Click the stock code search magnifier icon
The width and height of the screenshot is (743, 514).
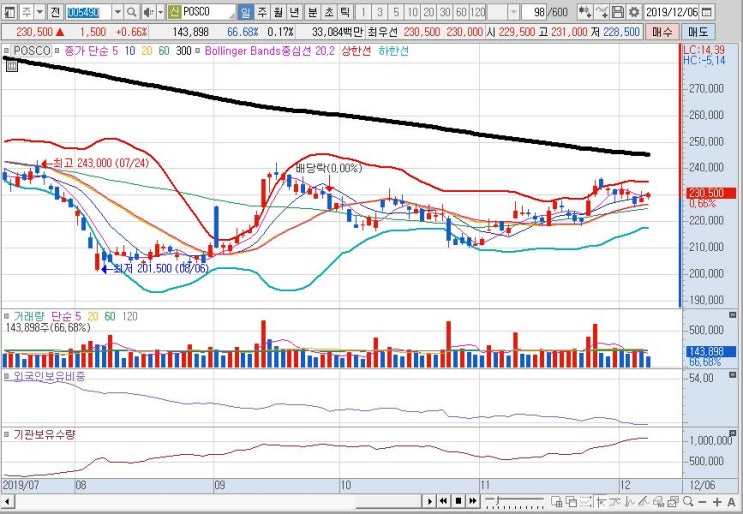click(132, 11)
